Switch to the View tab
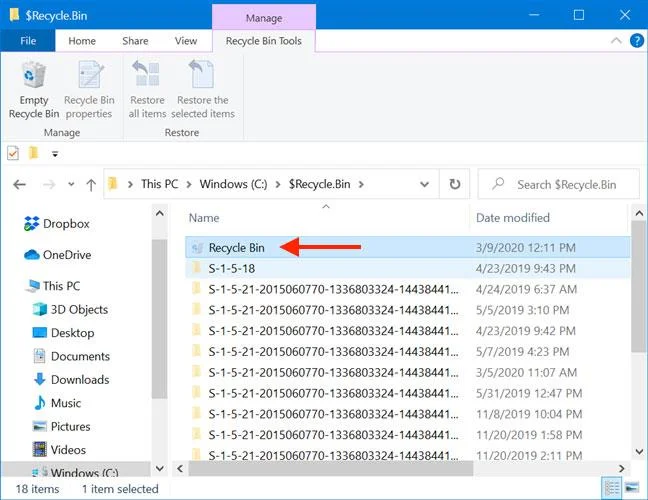Image resolution: width=648 pixels, height=500 pixels. 186,40
